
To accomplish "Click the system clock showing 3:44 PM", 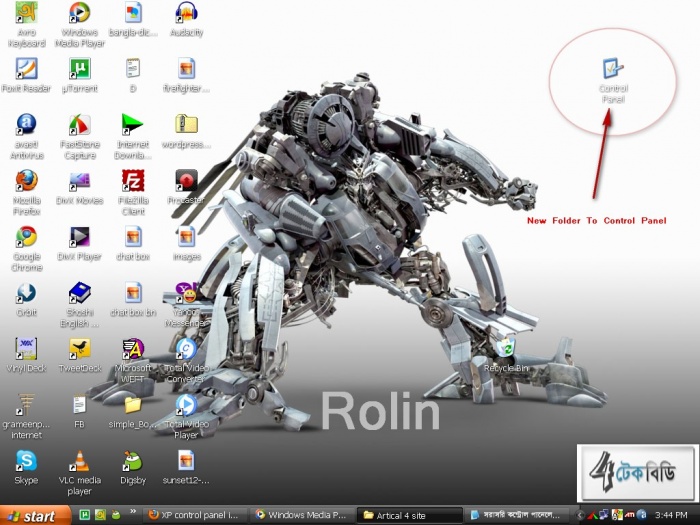I will pyautogui.click(x=671, y=515).
